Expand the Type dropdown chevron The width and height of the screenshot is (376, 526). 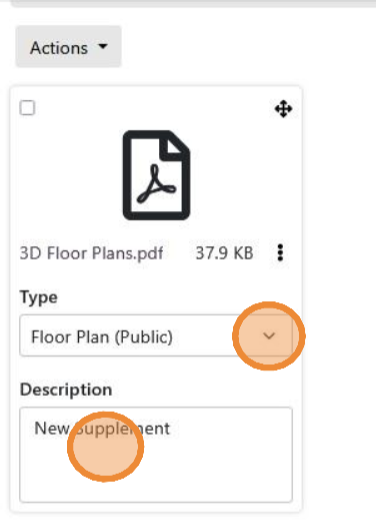pos(269,335)
